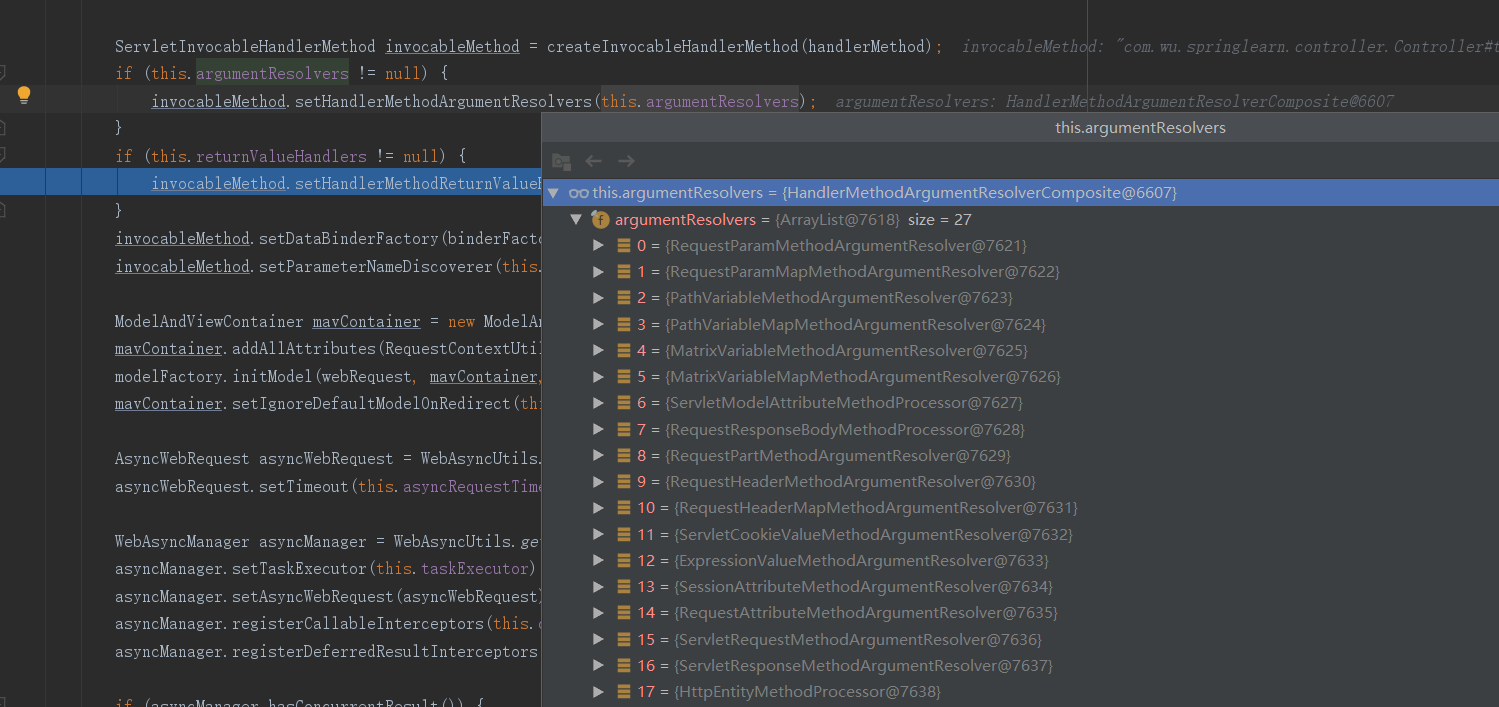
Task: Expand element 1 RequestParamMapMethodArgumentResolver
Action: point(598,272)
